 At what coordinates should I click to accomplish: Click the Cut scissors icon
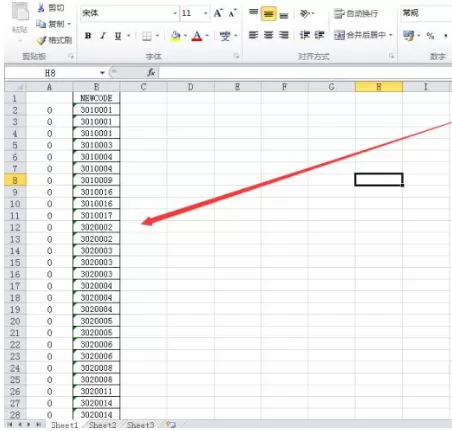point(41,8)
